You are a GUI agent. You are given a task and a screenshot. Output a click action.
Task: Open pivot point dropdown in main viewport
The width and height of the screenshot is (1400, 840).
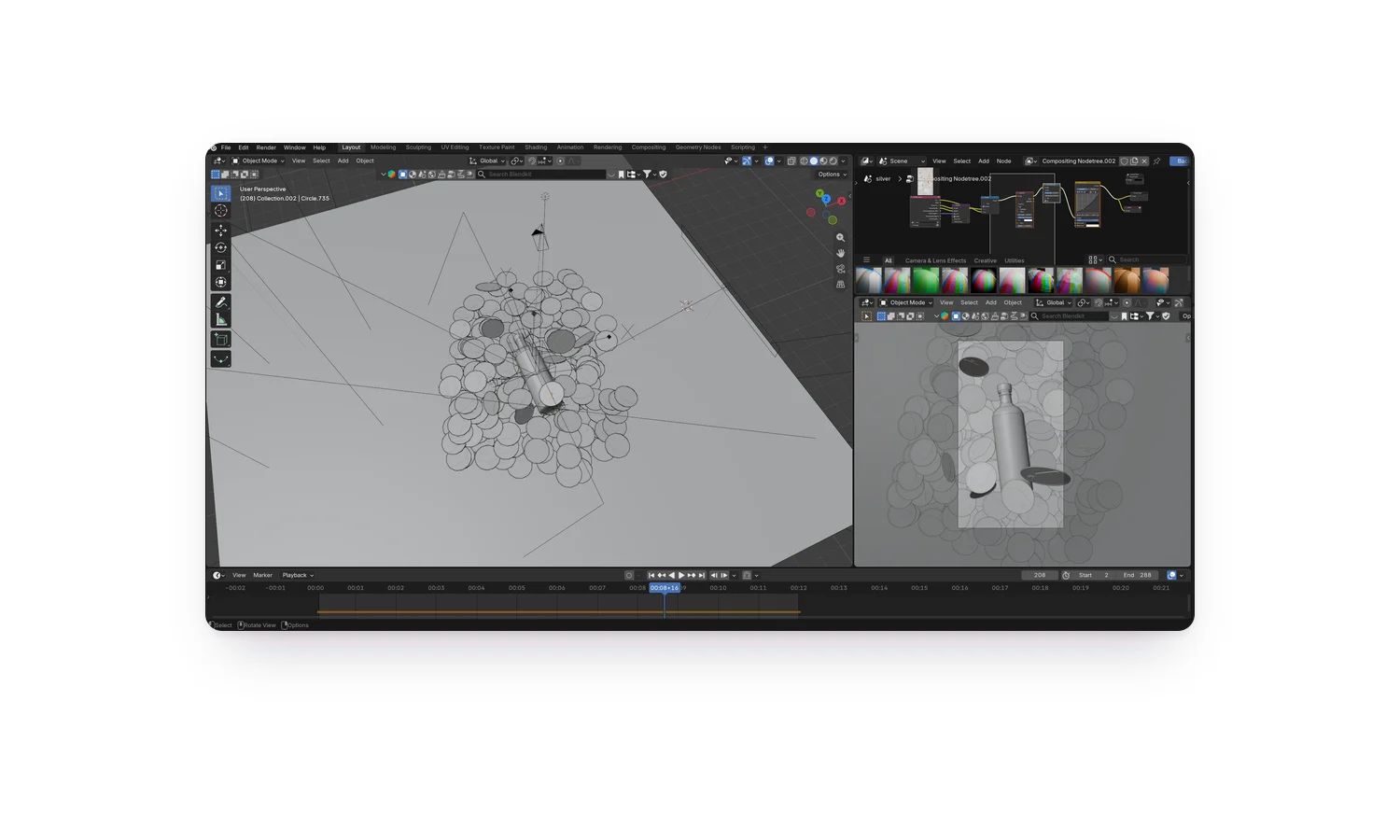[516, 161]
